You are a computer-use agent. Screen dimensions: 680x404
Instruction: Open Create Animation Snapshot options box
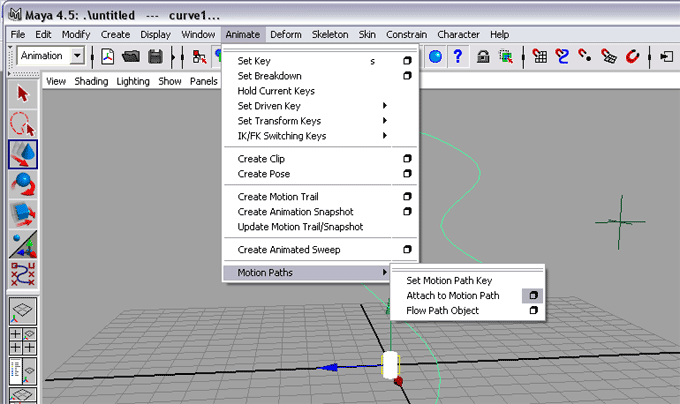click(407, 212)
